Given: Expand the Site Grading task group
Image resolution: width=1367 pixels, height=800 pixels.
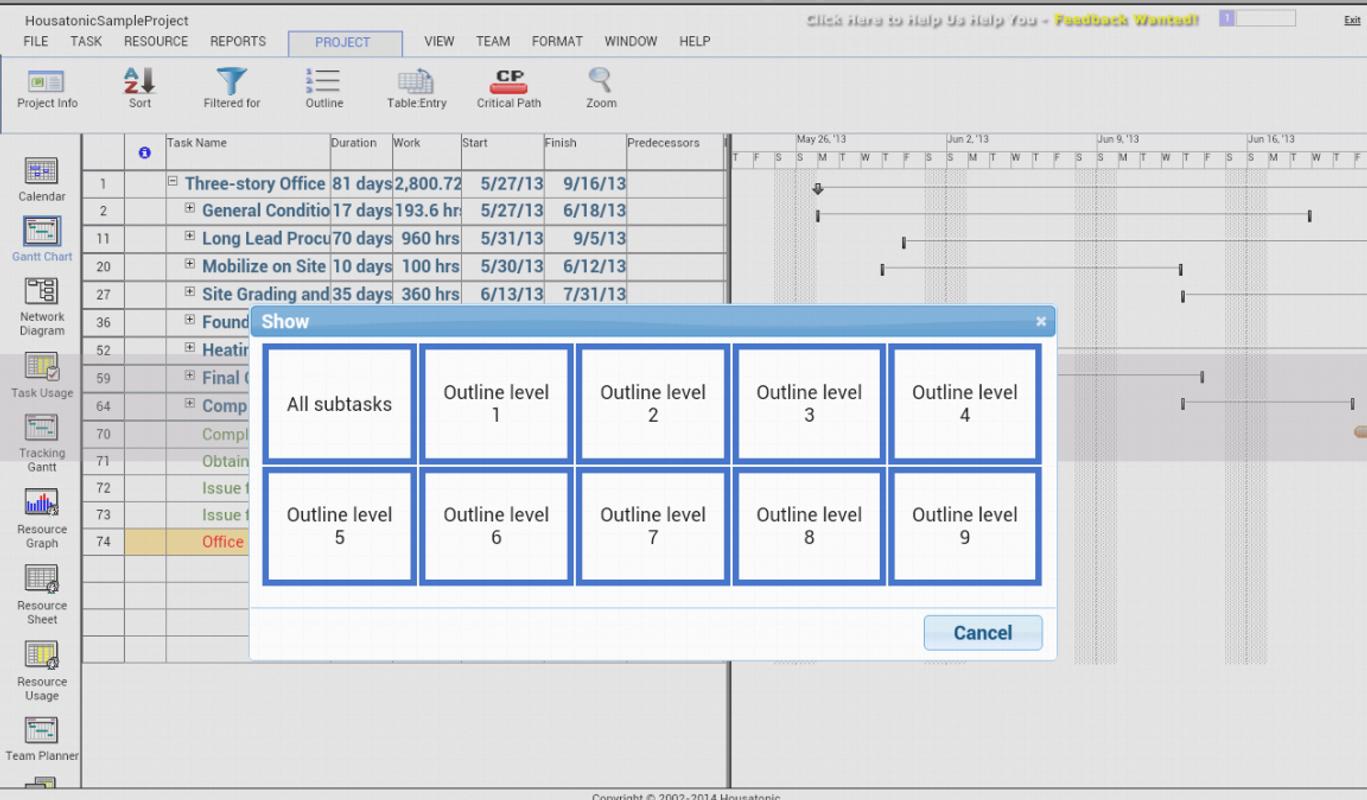Looking at the screenshot, I should (190, 293).
